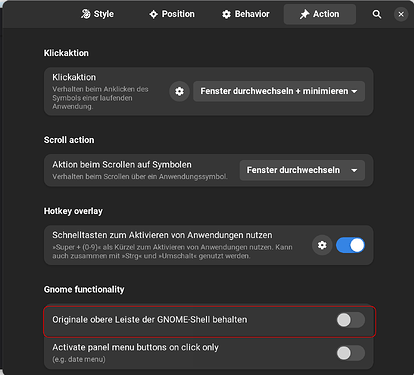Click the Style tab paint icon
Screen dimensions: 414x375
tap(86, 14)
